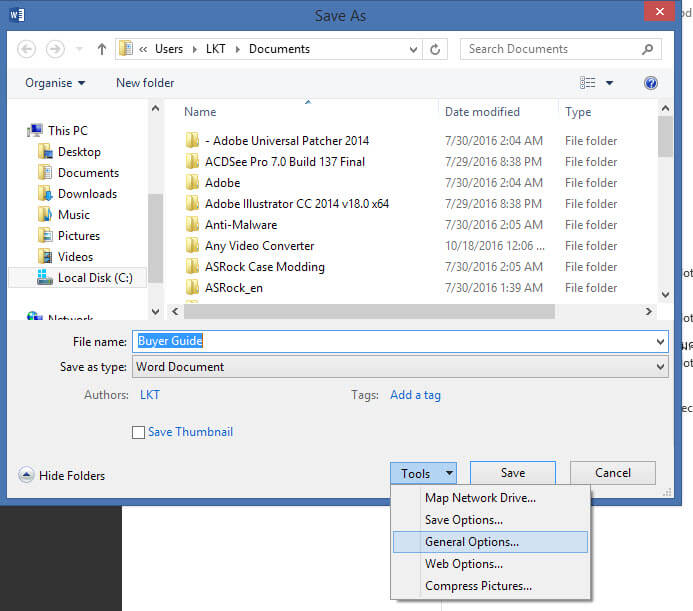The height and width of the screenshot is (611, 693).
Task: Expand the arrow between Users and LKT
Action: pyautogui.click(x=194, y=49)
